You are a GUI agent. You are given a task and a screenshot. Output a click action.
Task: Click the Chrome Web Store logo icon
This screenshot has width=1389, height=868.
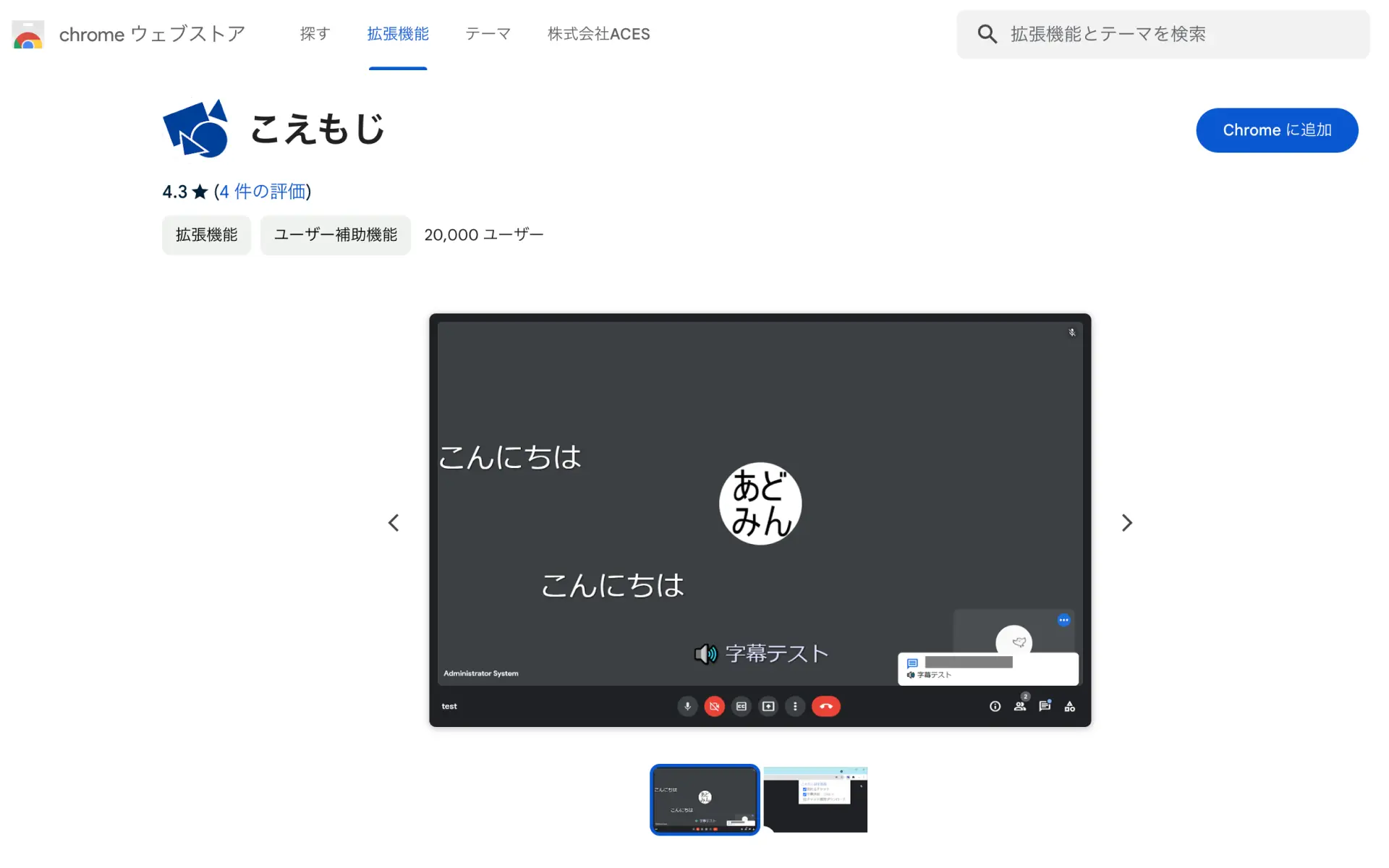28,34
